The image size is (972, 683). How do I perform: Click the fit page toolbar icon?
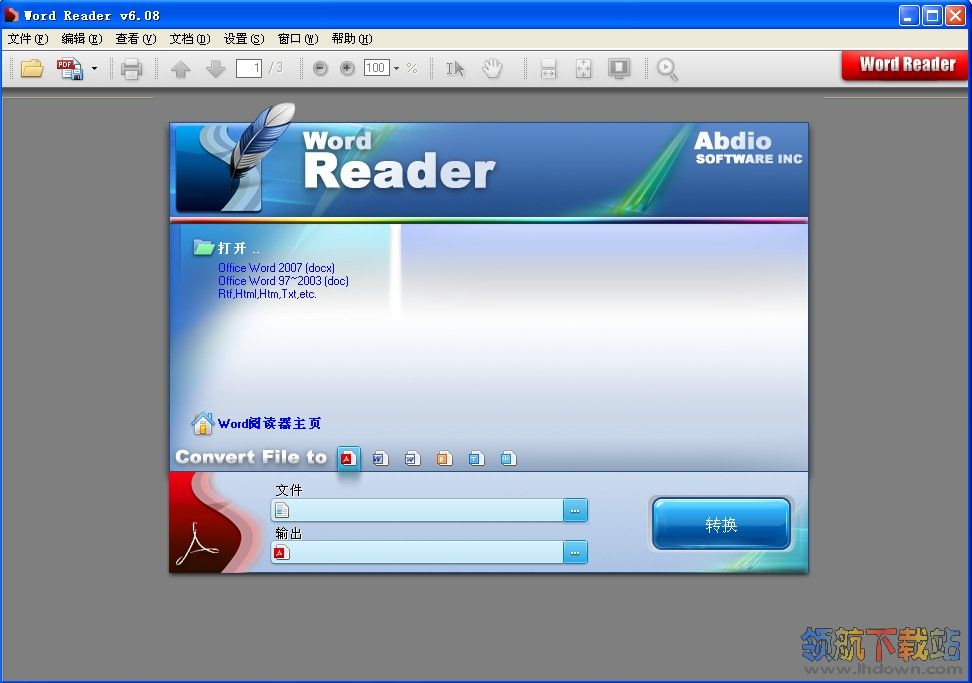(x=583, y=68)
